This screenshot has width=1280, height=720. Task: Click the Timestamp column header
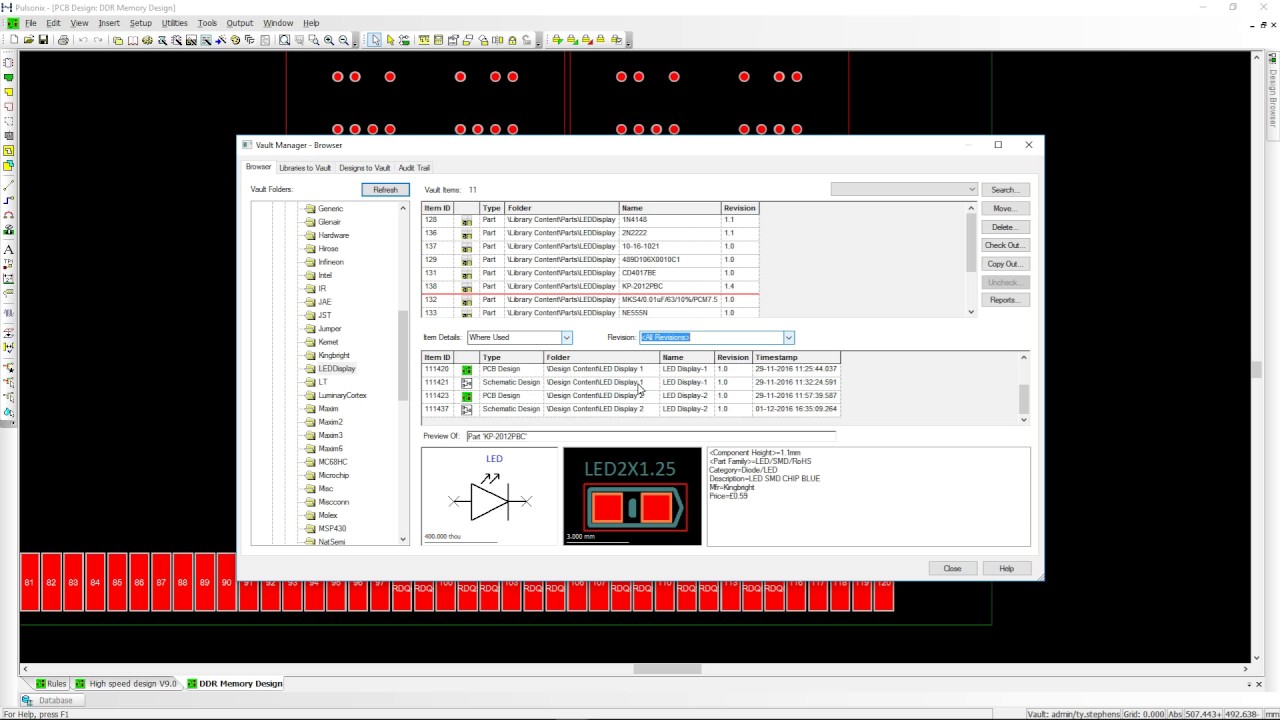coord(796,357)
